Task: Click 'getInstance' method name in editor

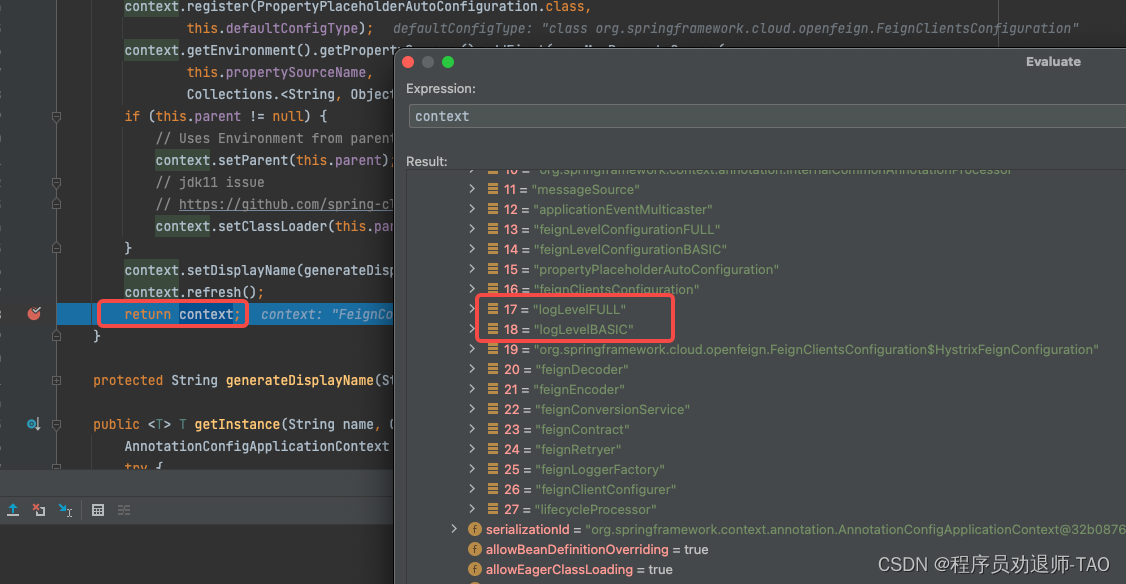Action: 237,424
